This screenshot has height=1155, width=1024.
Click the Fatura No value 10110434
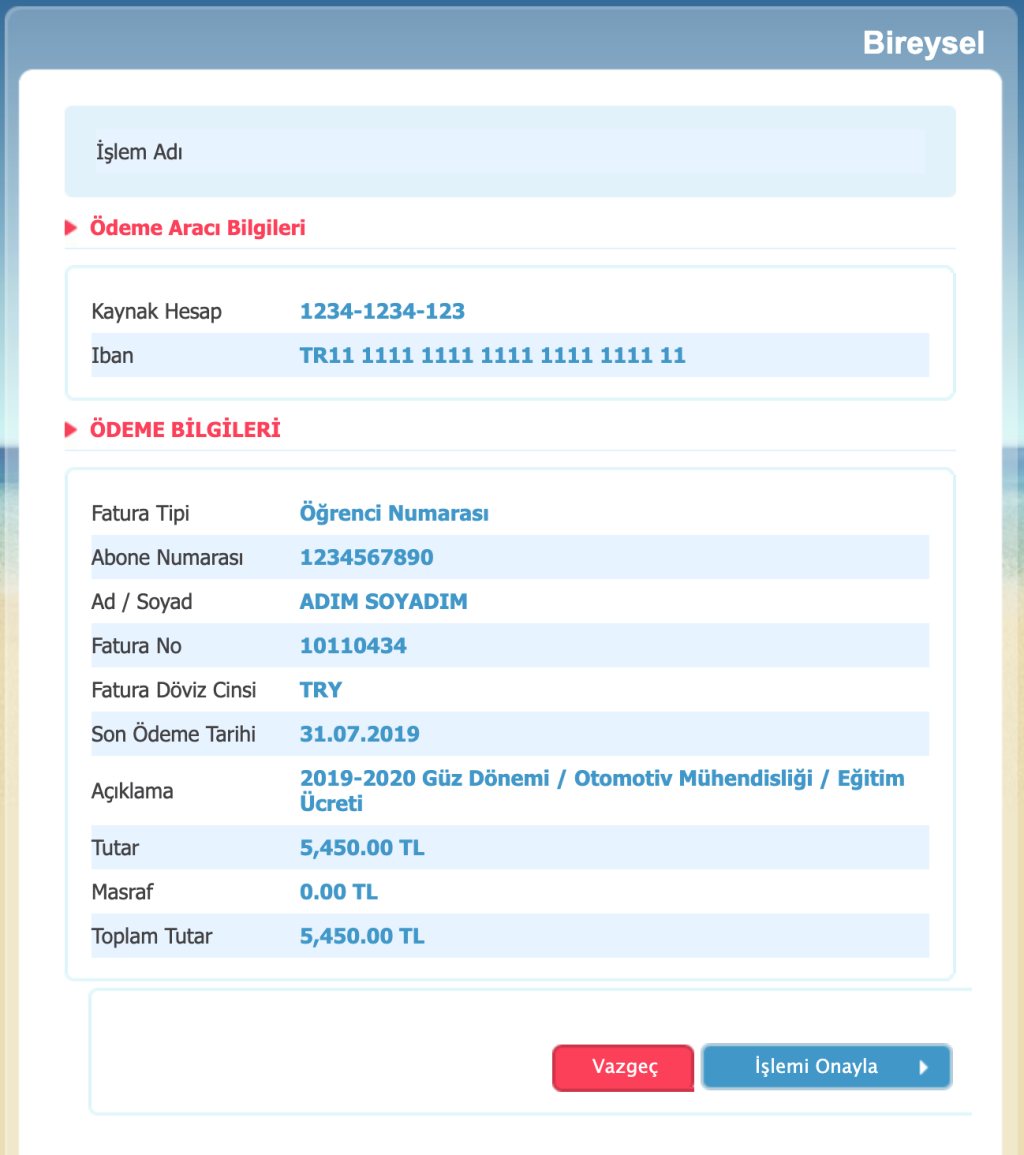pos(353,646)
